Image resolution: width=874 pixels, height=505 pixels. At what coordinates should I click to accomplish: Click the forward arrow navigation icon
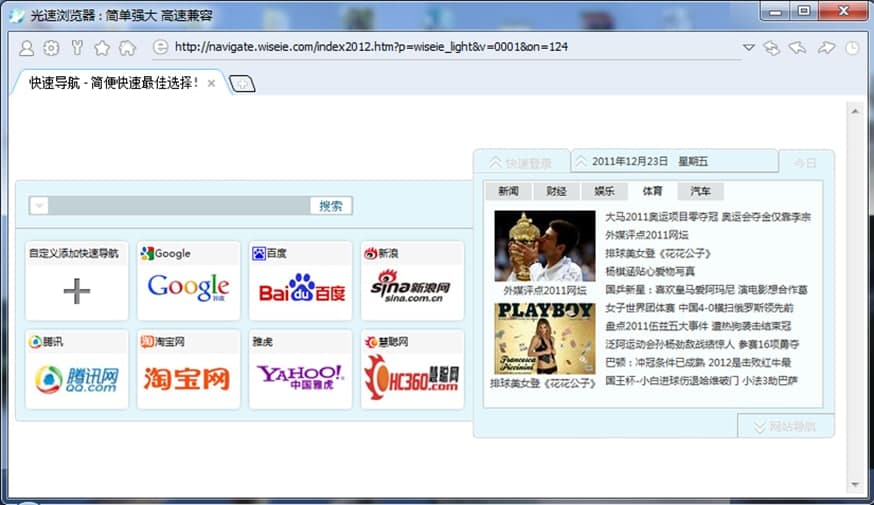click(826, 48)
